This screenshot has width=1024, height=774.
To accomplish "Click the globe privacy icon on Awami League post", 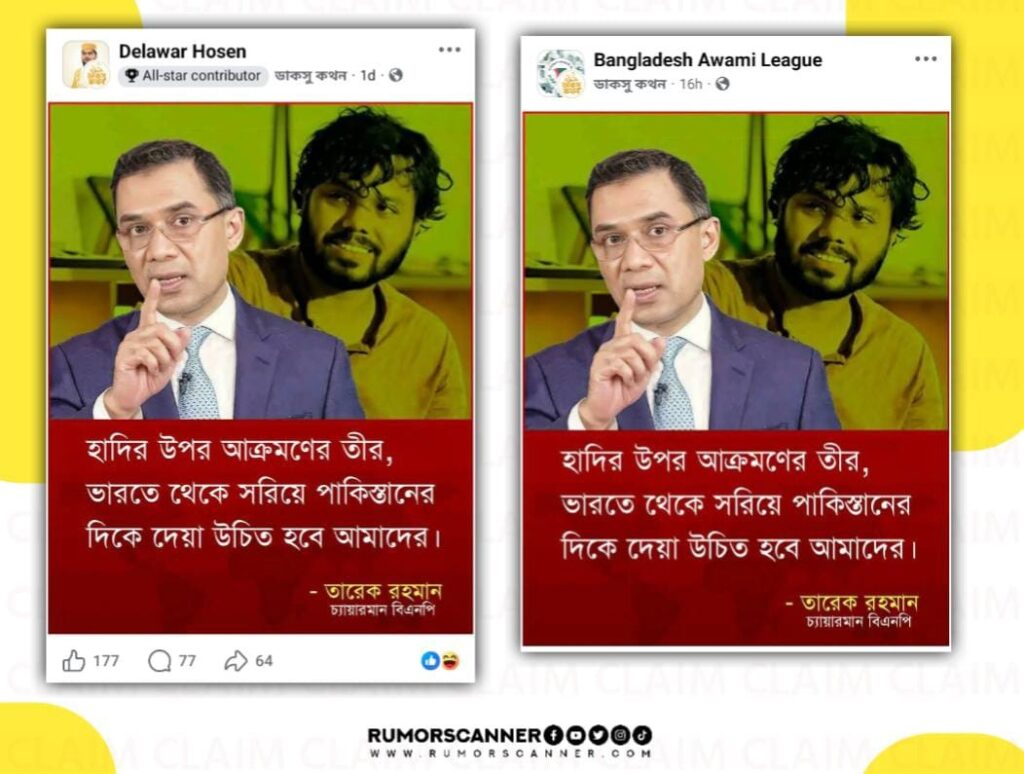I will pos(722,84).
